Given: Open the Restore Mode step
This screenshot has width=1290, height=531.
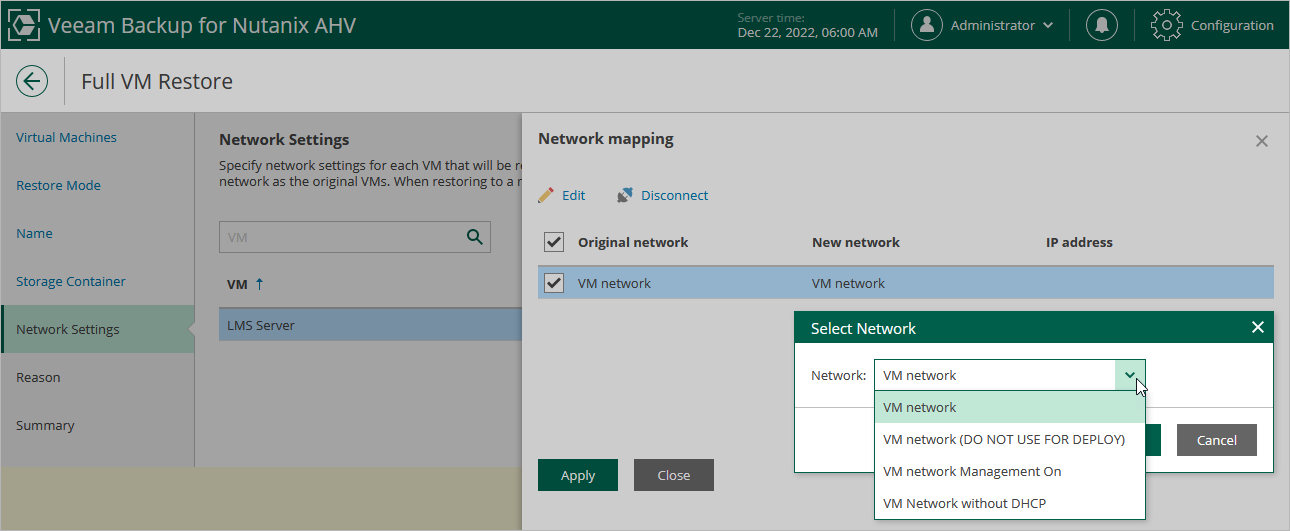Looking at the screenshot, I should [x=58, y=185].
